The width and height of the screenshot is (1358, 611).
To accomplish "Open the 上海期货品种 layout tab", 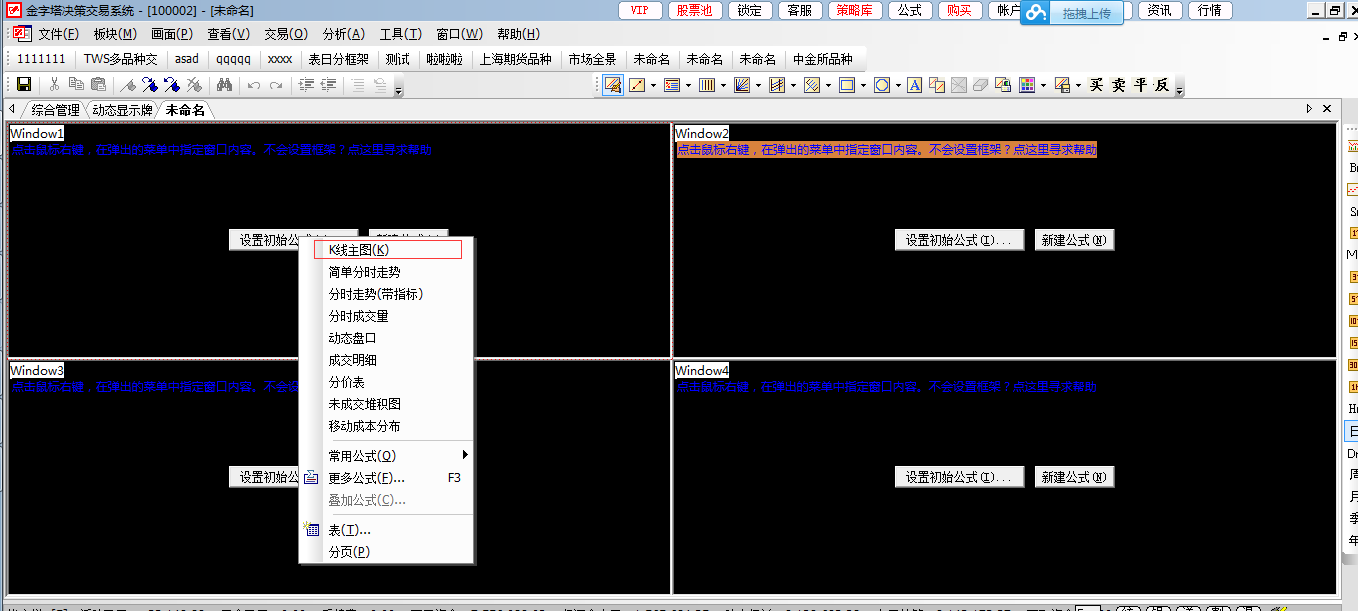I will pos(515,59).
